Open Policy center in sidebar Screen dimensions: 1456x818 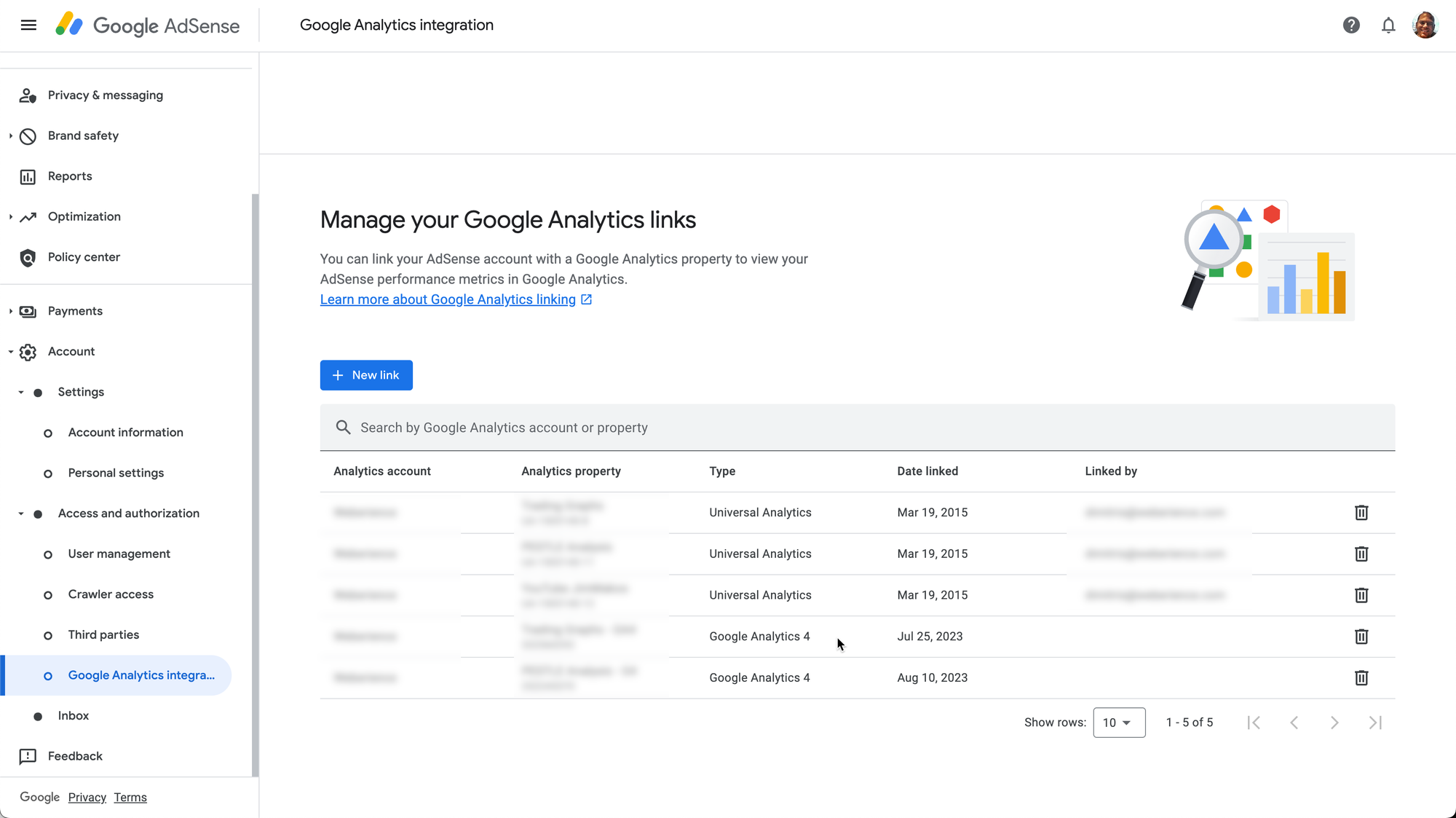(84, 257)
